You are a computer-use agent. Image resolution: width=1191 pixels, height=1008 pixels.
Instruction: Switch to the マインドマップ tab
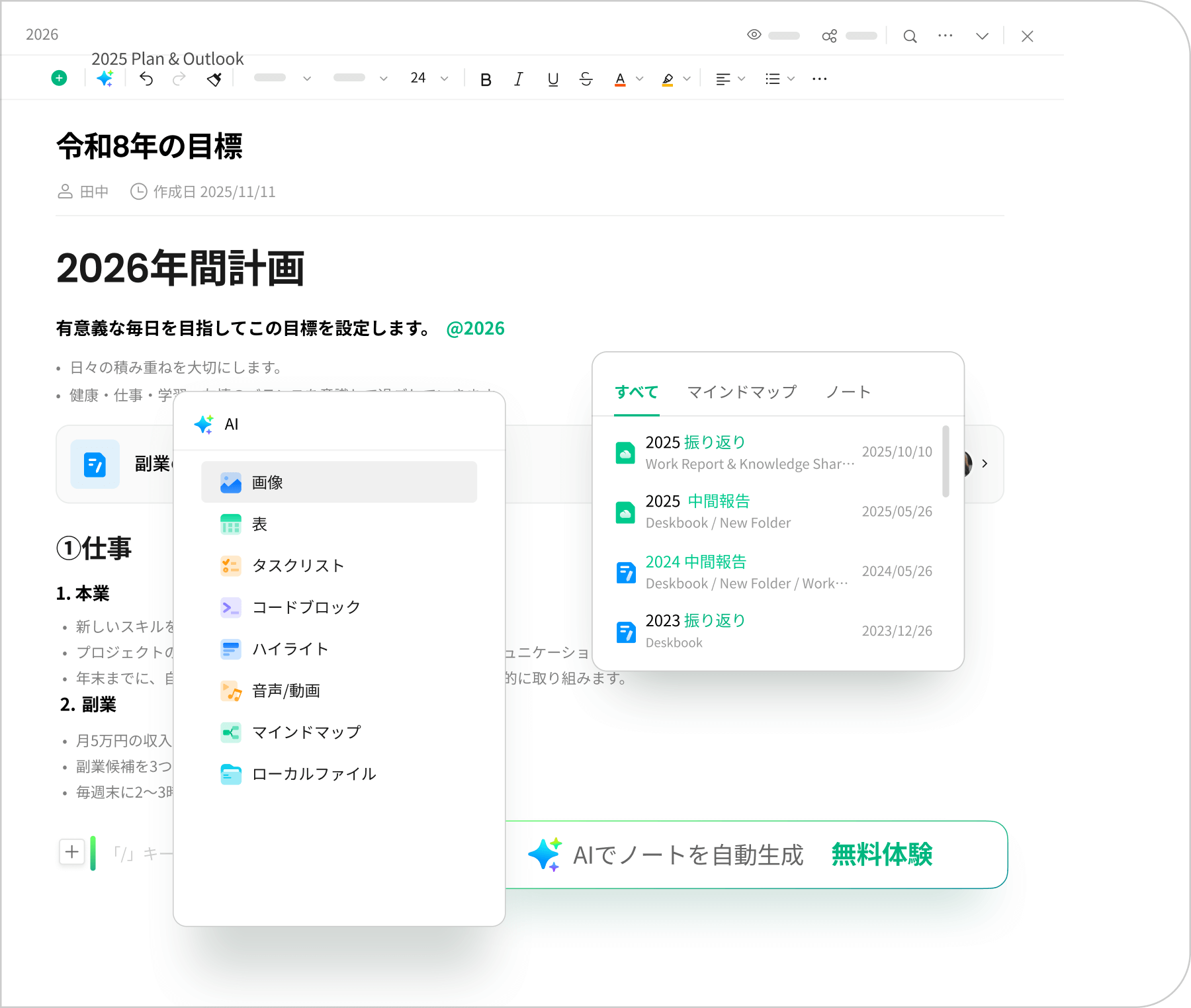[x=742, y=392]
